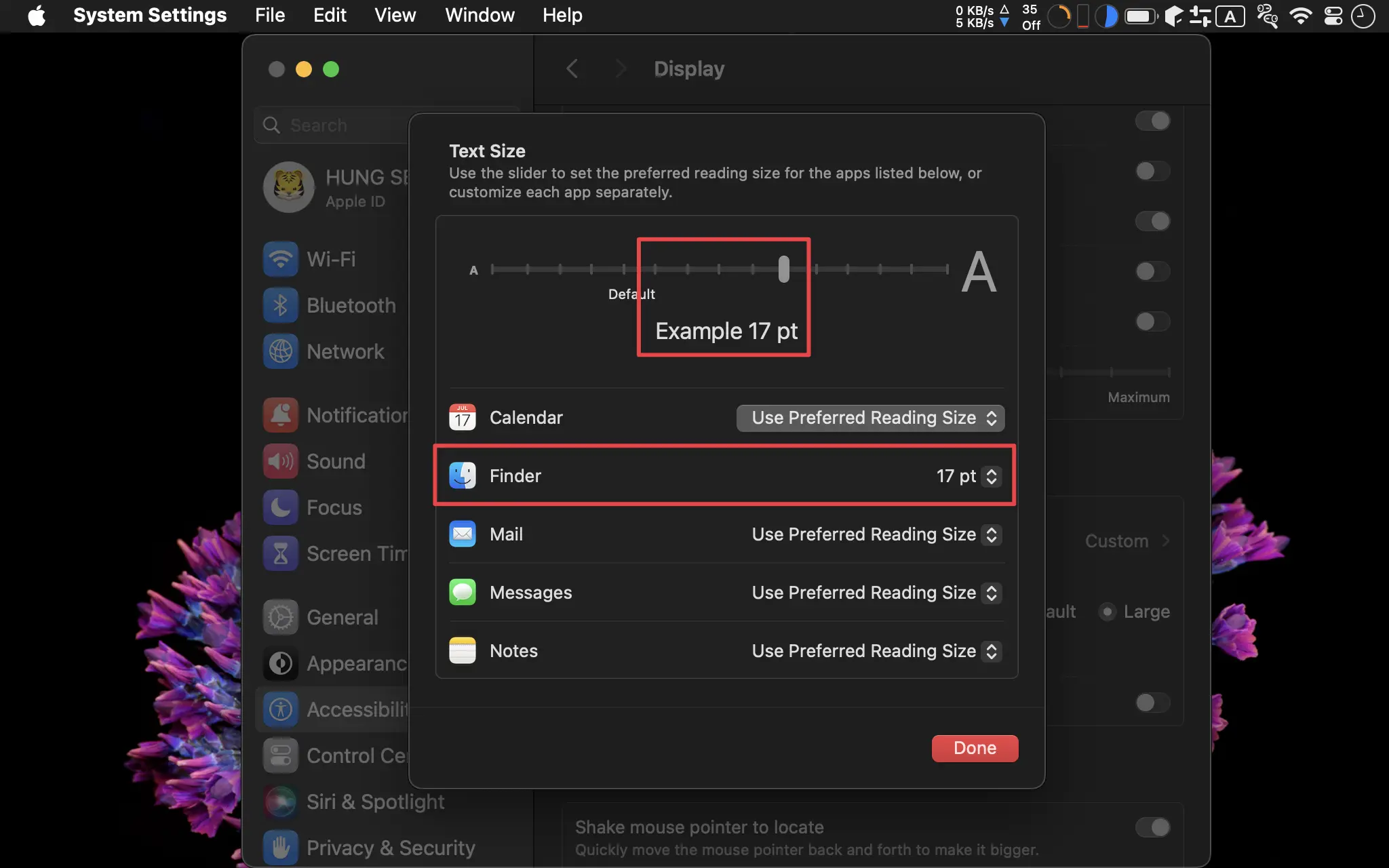Click the network speed monitor in menu bar
This screenshot has height=868, width=1389.
point(983,16)
